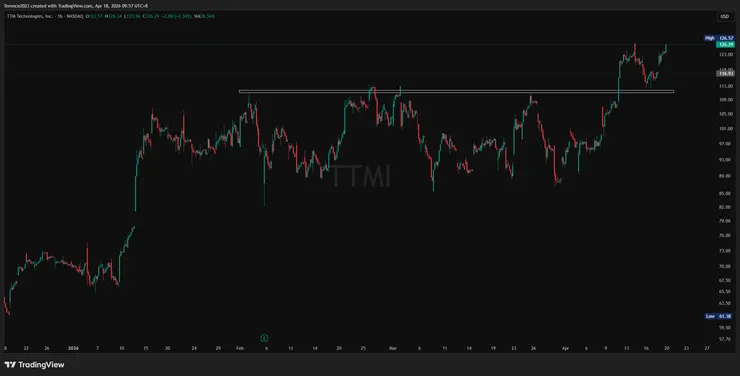
Task: Click the 57.70 price axis label
Action: pos(726,339)
